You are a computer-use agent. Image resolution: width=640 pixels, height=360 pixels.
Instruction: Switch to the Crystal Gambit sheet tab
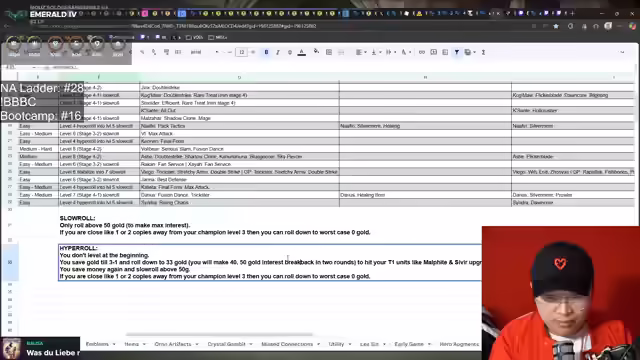click(x=227, y=344)
